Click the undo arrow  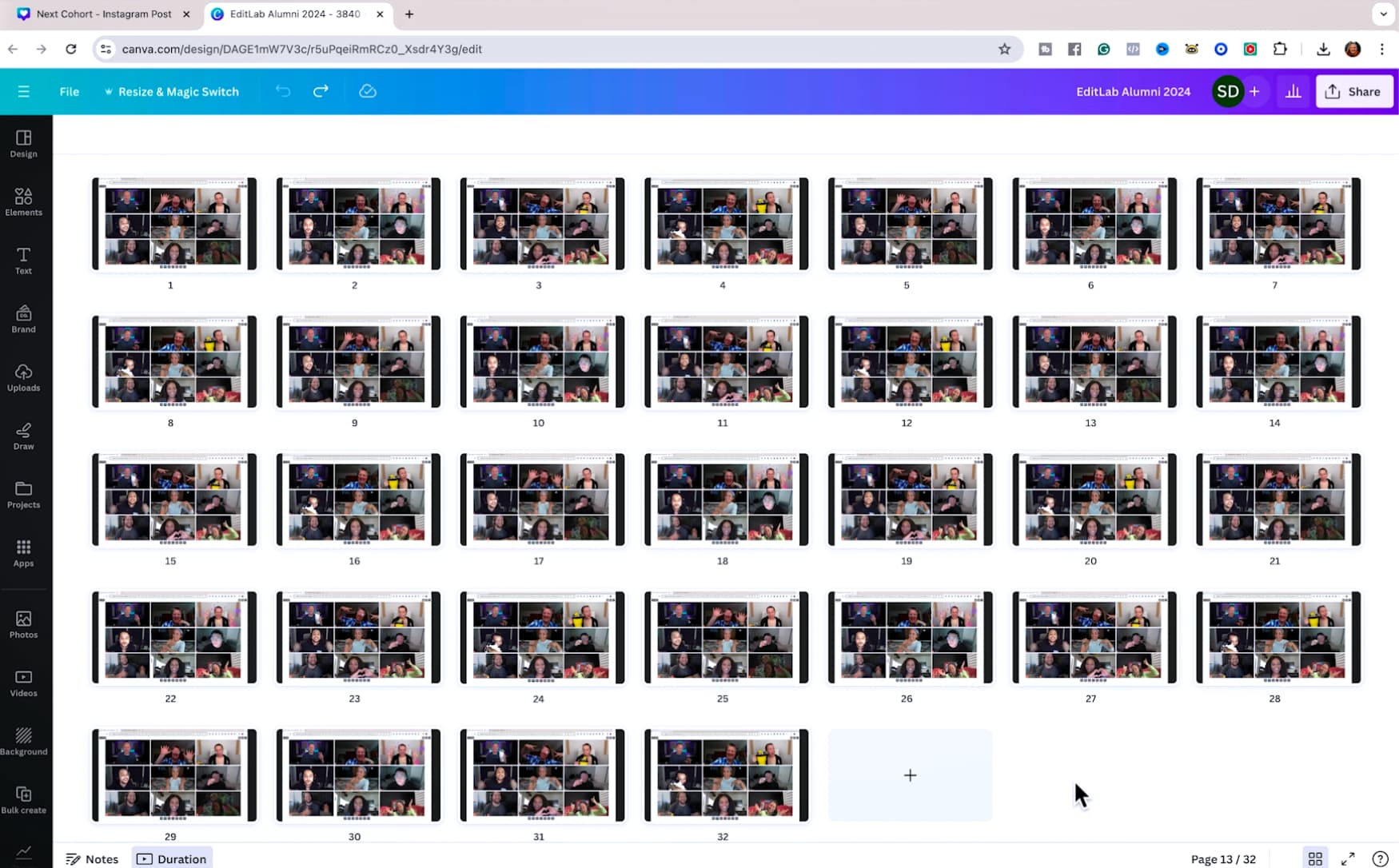[283, 91]
